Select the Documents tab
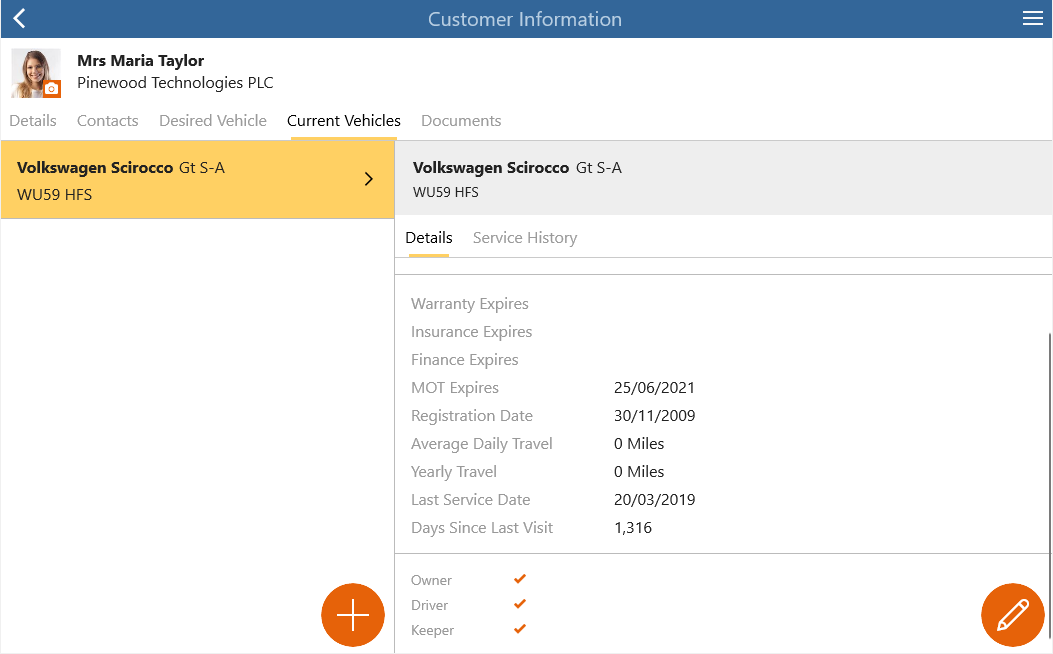Viewport: 1053px width, 654px height. pos(461,121)
